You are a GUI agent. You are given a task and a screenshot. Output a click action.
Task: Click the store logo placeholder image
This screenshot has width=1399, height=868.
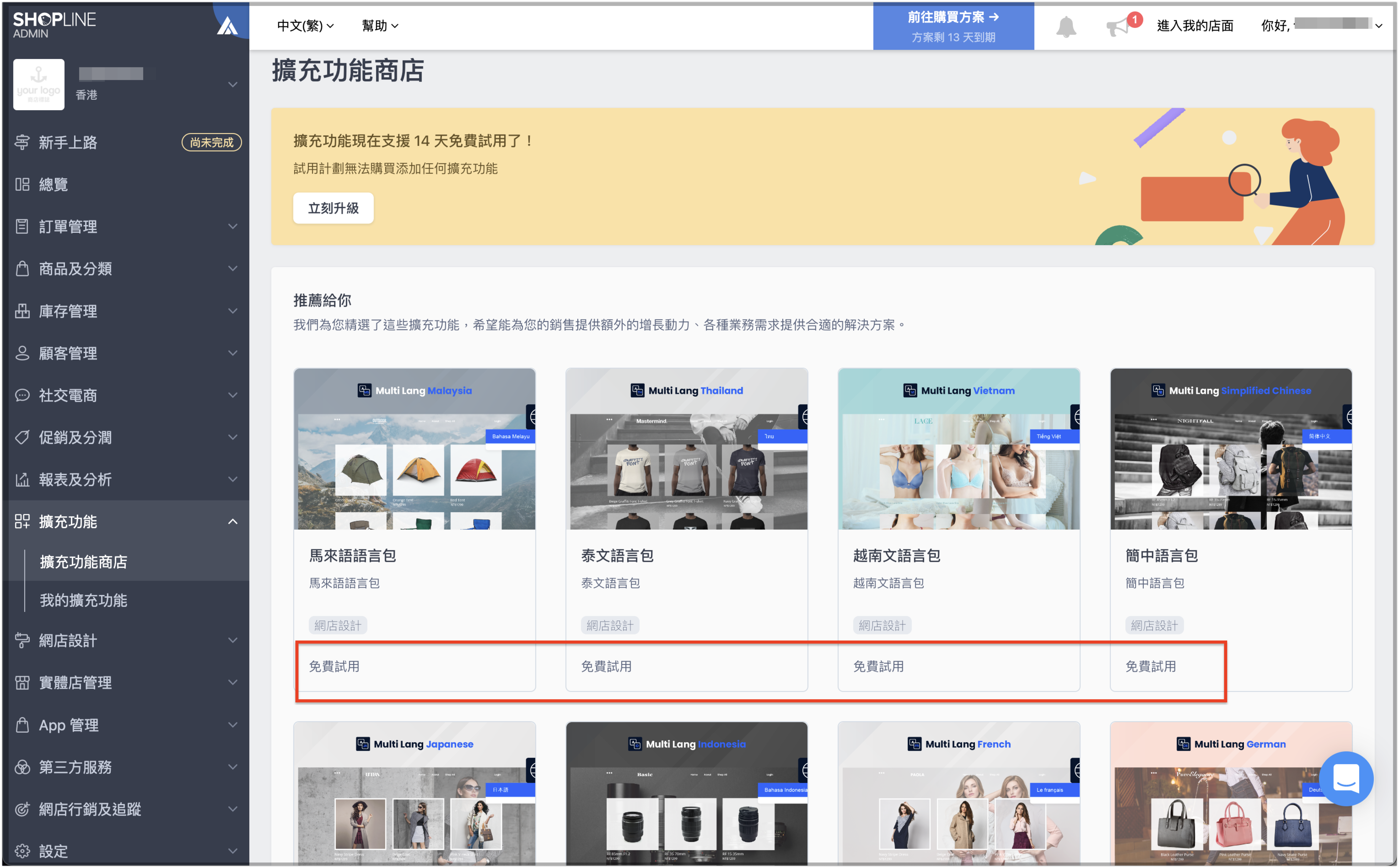pyautogui.click(x=38, y=84)
